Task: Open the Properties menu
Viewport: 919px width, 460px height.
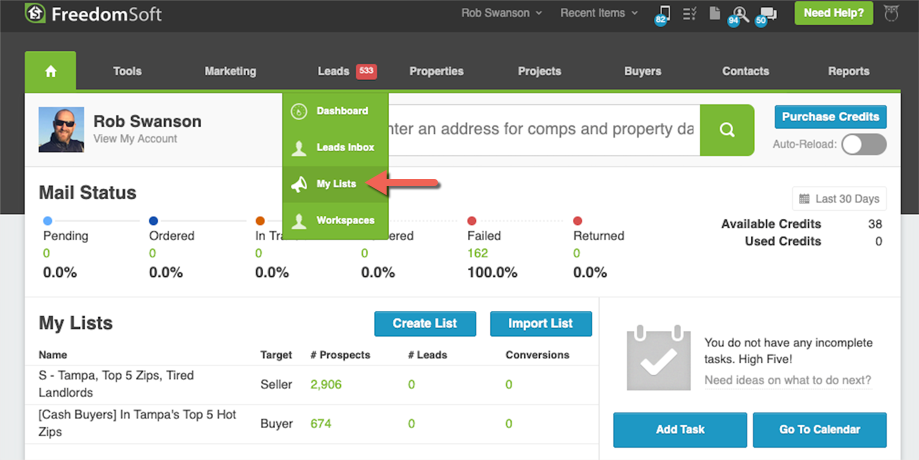Action: point(437,71)
